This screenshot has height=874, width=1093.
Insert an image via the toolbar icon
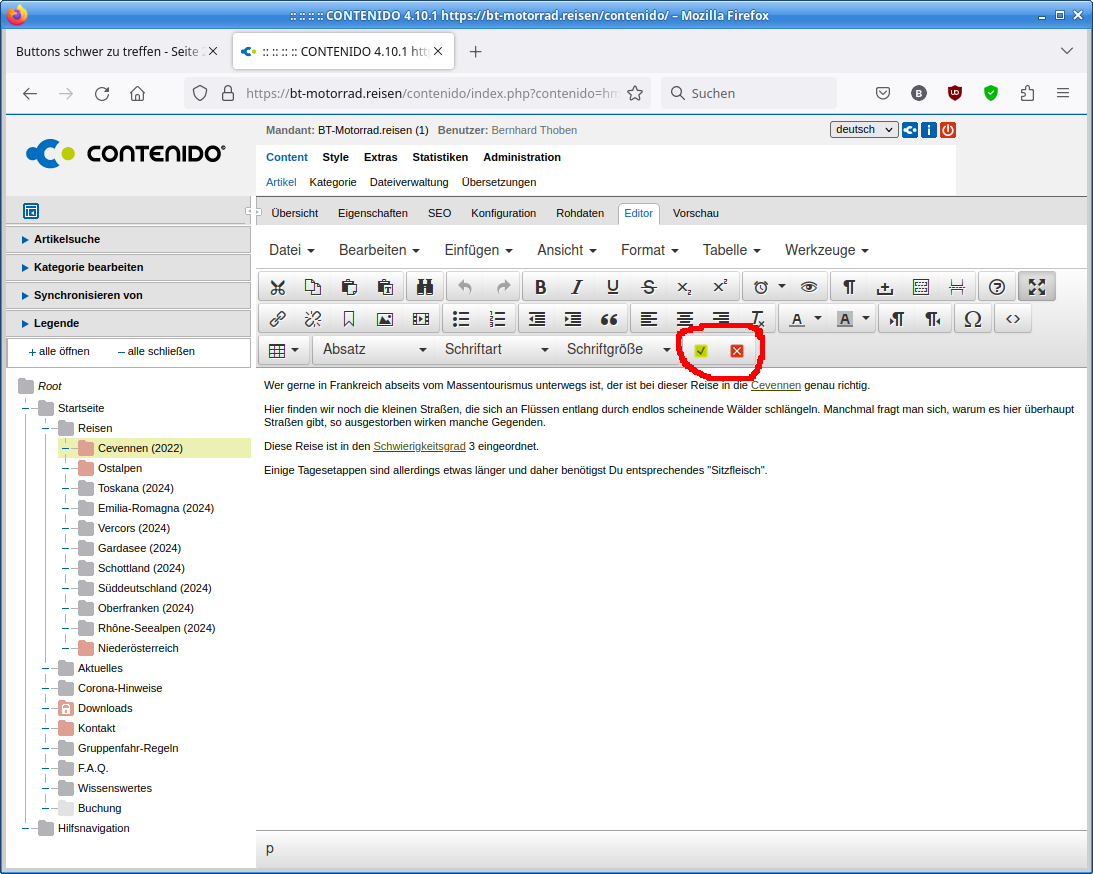[384, 319]
